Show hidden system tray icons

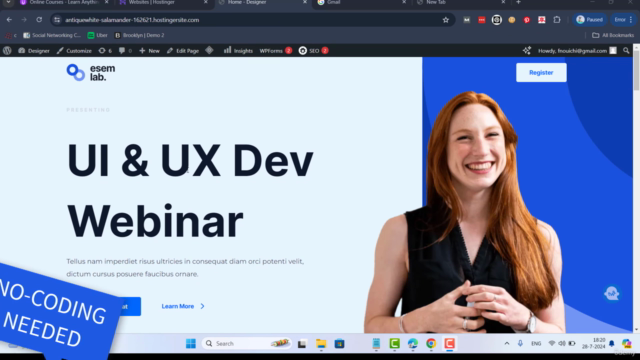[507, 344]
